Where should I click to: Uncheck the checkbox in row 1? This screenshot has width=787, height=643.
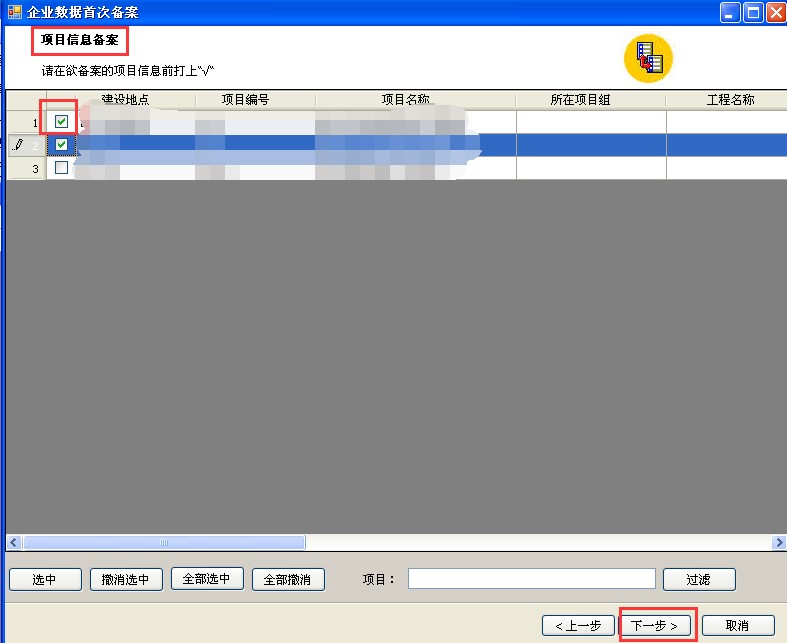61,122
